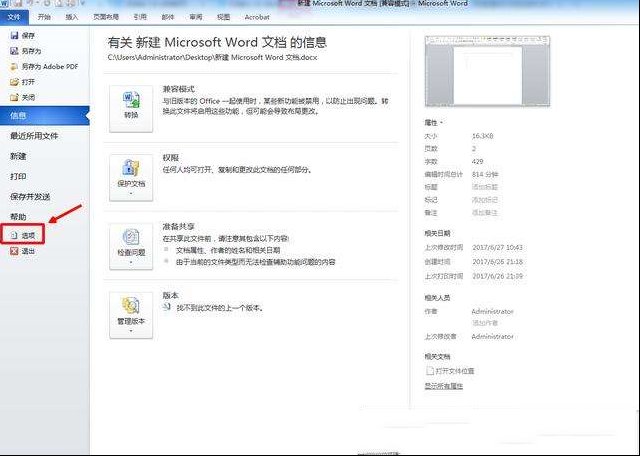The image size is (640, 456).
Task: Click the 创建时间 2017/6/26 21:18 value
Action: point(497,262)
